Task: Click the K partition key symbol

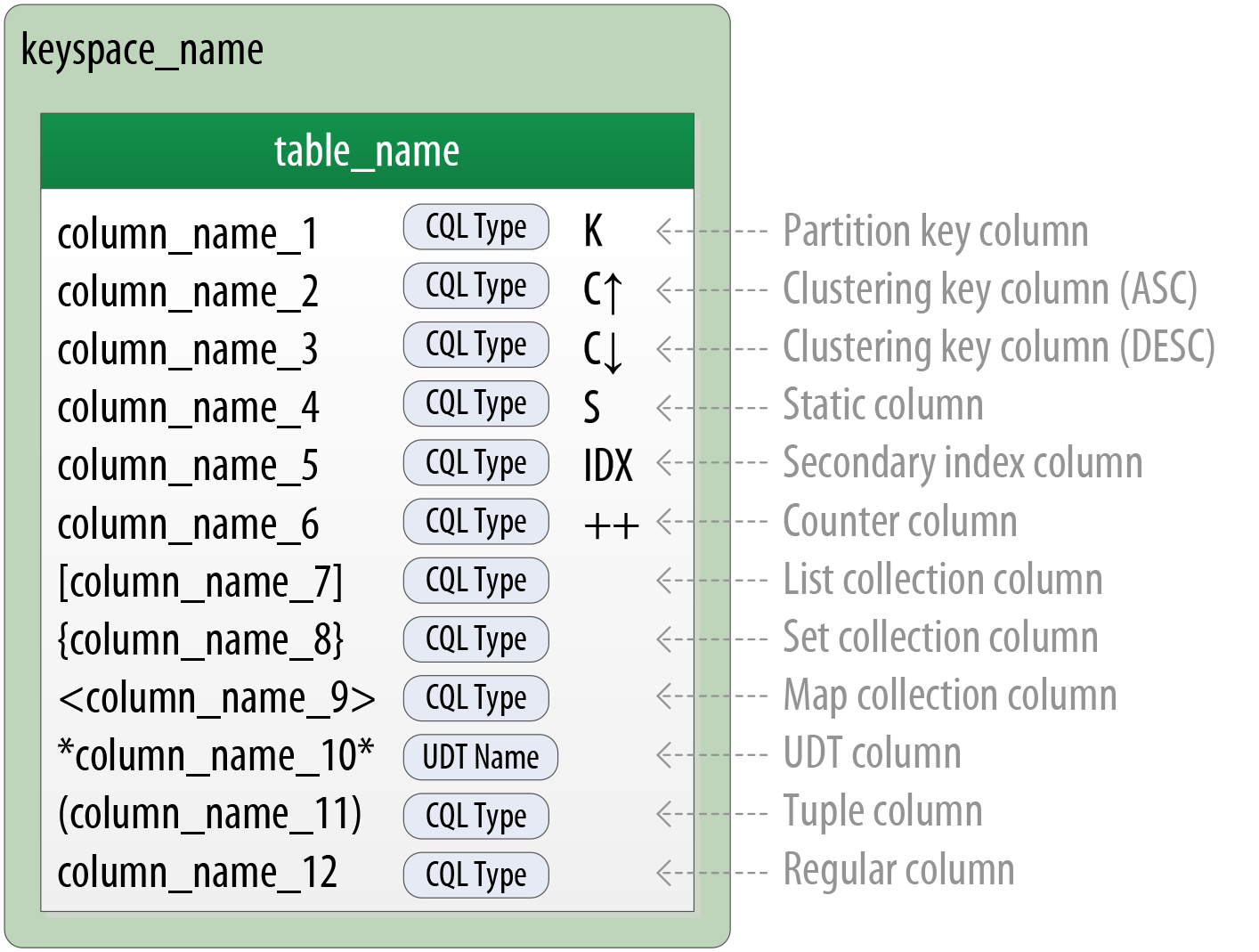Action: [593, 231]
